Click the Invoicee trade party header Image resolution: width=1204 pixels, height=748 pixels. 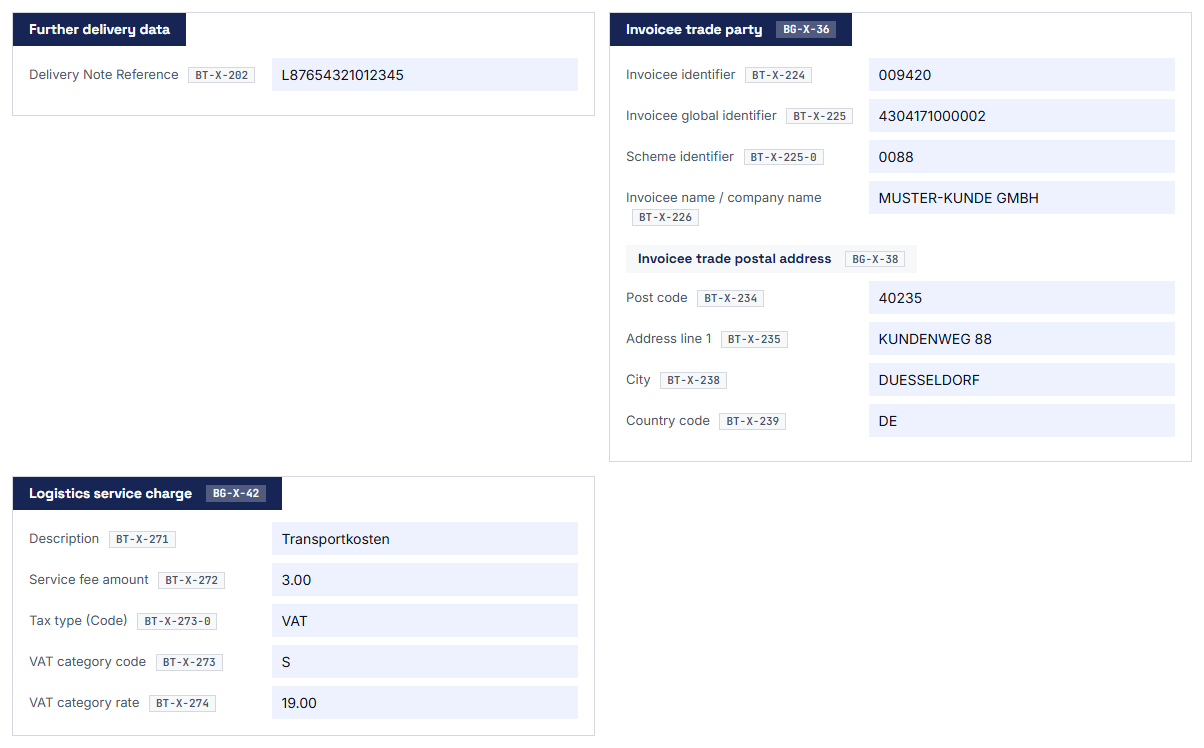tap(731, 29)
